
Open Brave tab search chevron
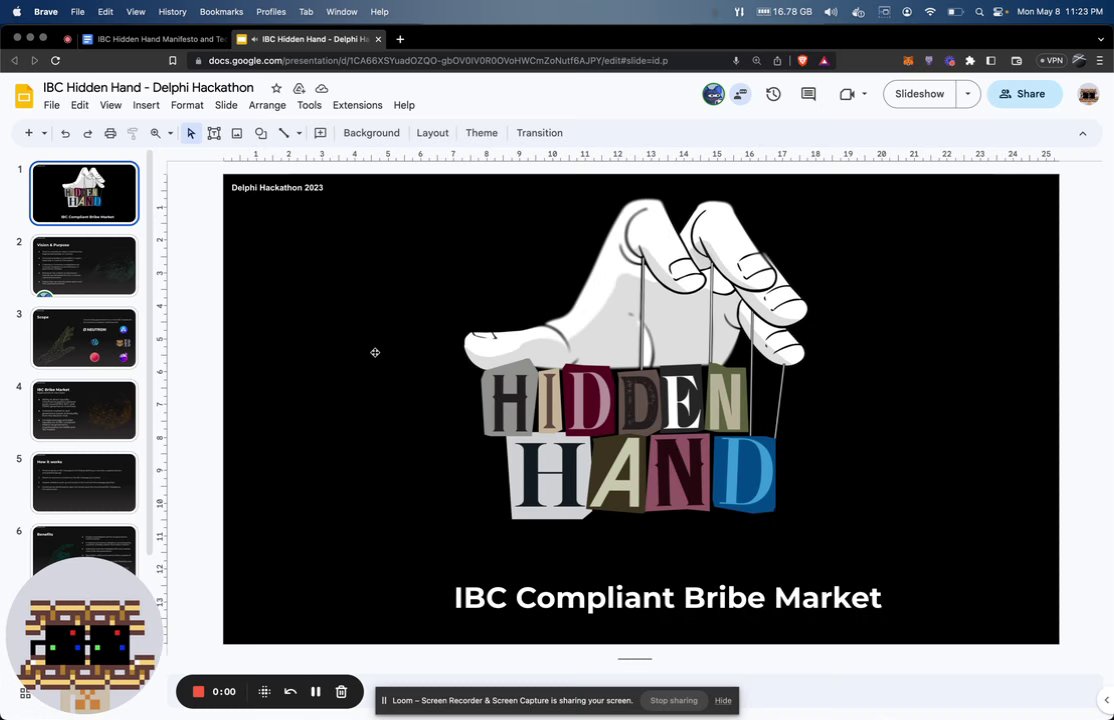pos(1101,39)
